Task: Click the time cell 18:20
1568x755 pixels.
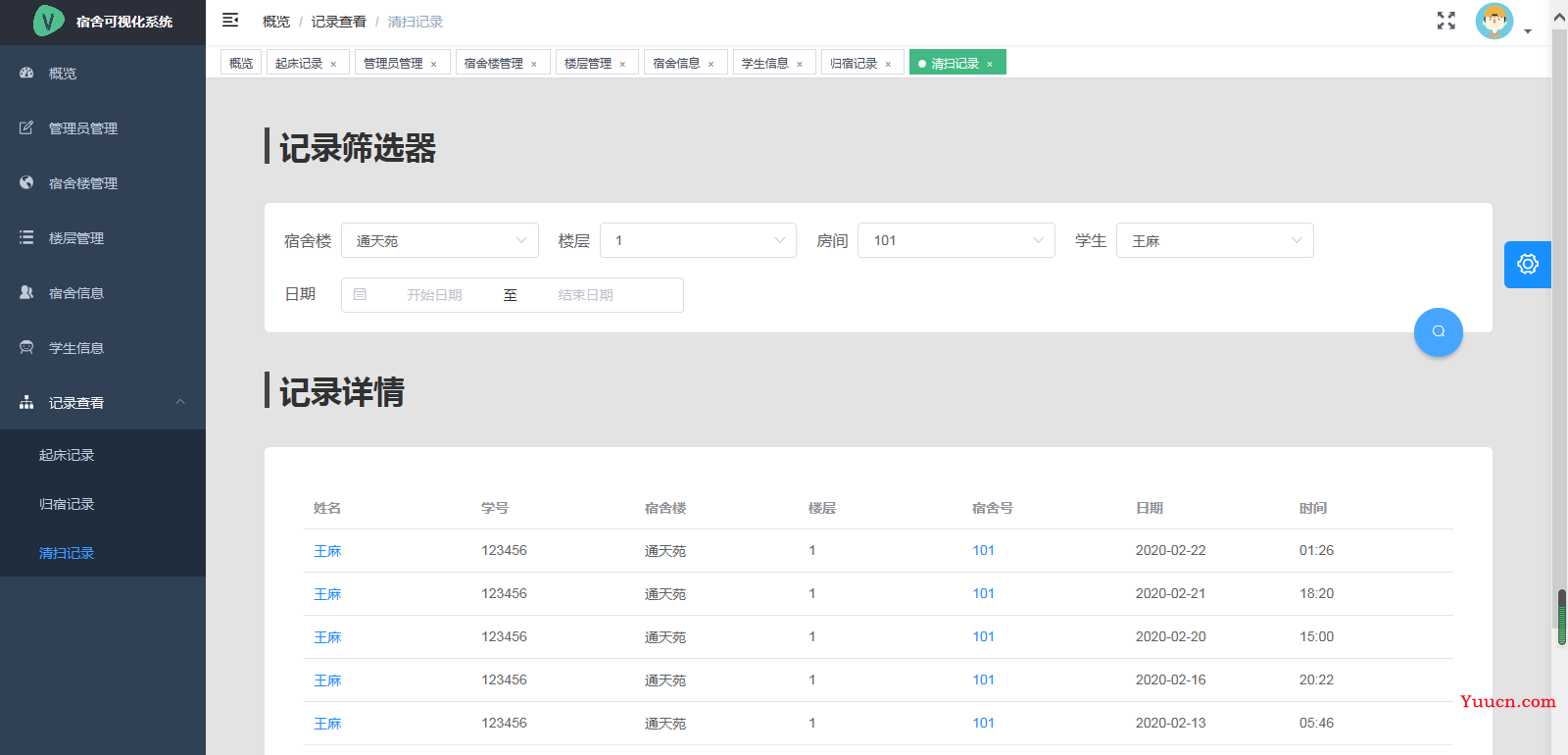Action: pos(1316,593)
